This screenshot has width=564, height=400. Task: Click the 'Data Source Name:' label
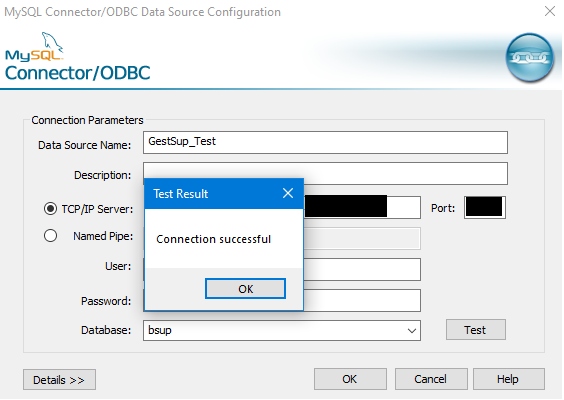[x=85, y=145]
